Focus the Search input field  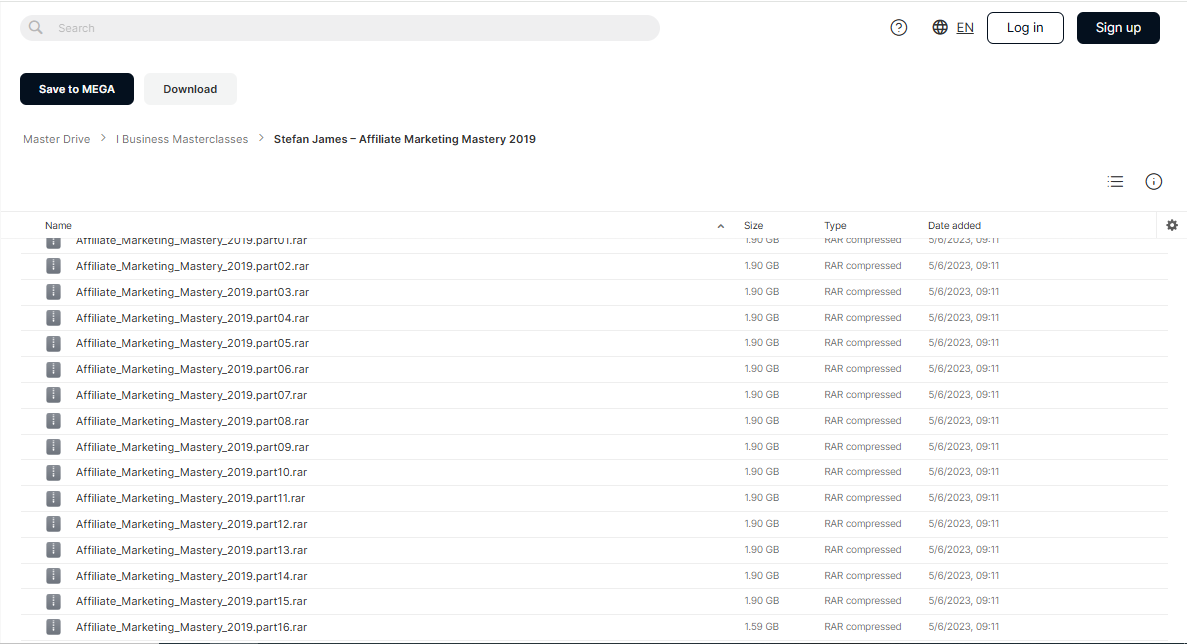click(340, 28)
